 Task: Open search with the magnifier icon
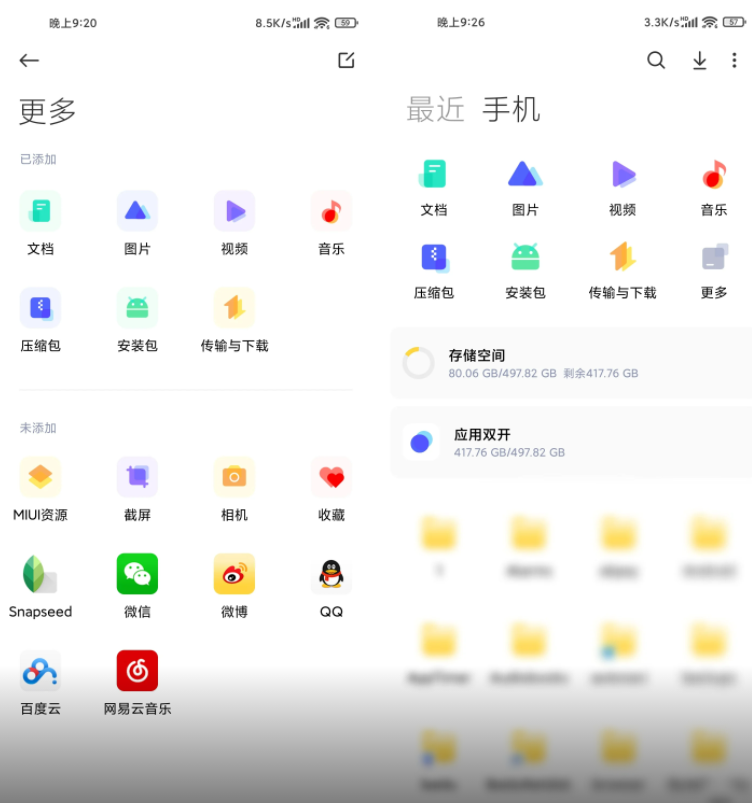[656, 61]
